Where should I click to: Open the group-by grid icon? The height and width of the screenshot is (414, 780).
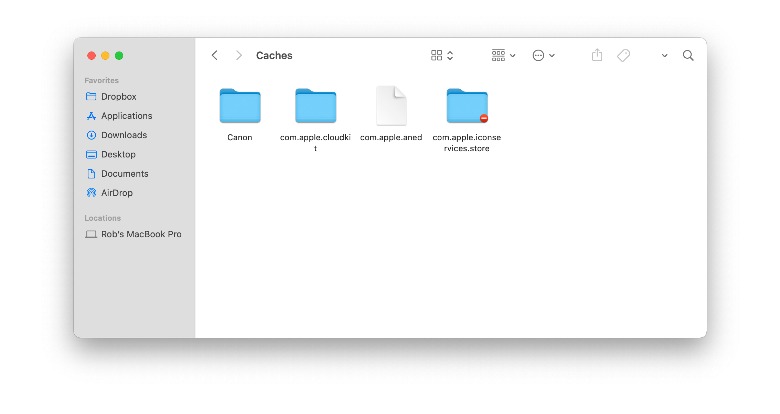coord(498,55)
